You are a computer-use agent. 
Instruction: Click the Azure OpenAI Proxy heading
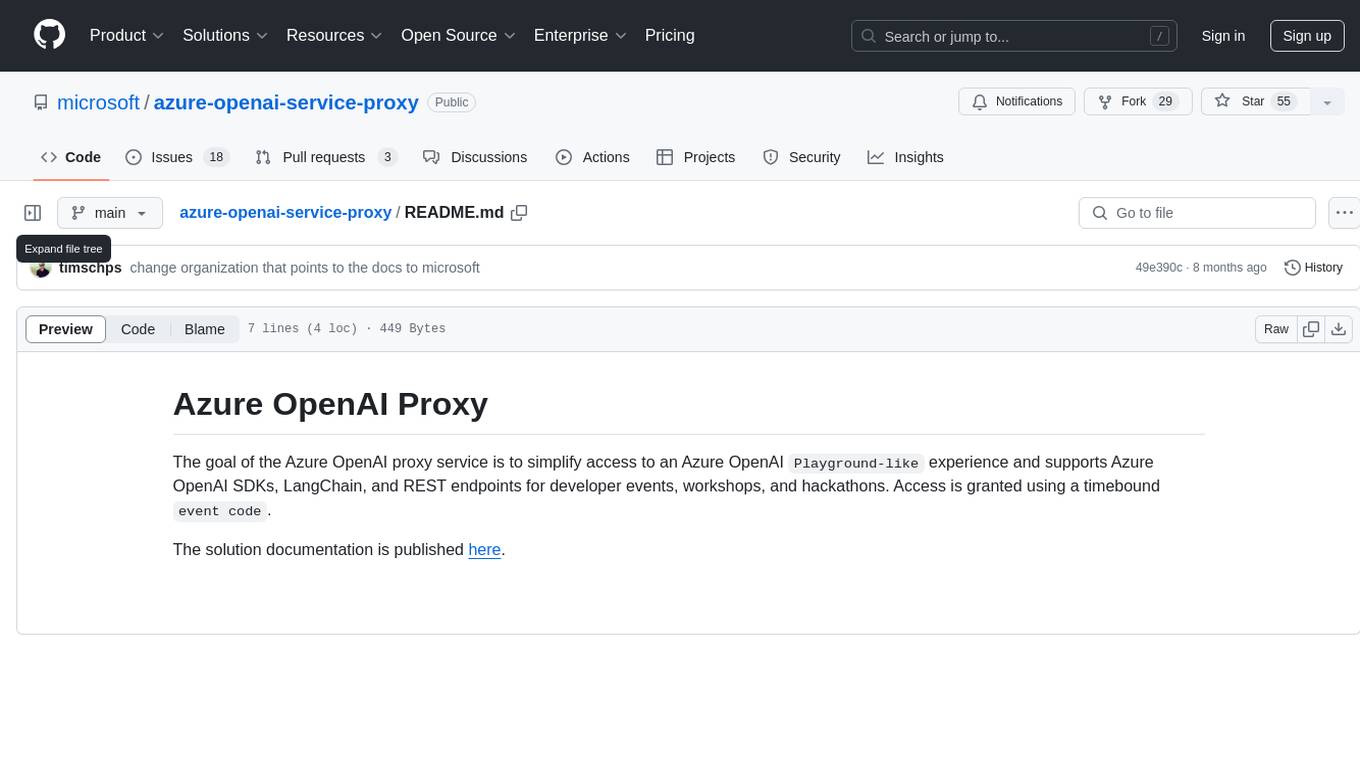[x=330, y=404]
